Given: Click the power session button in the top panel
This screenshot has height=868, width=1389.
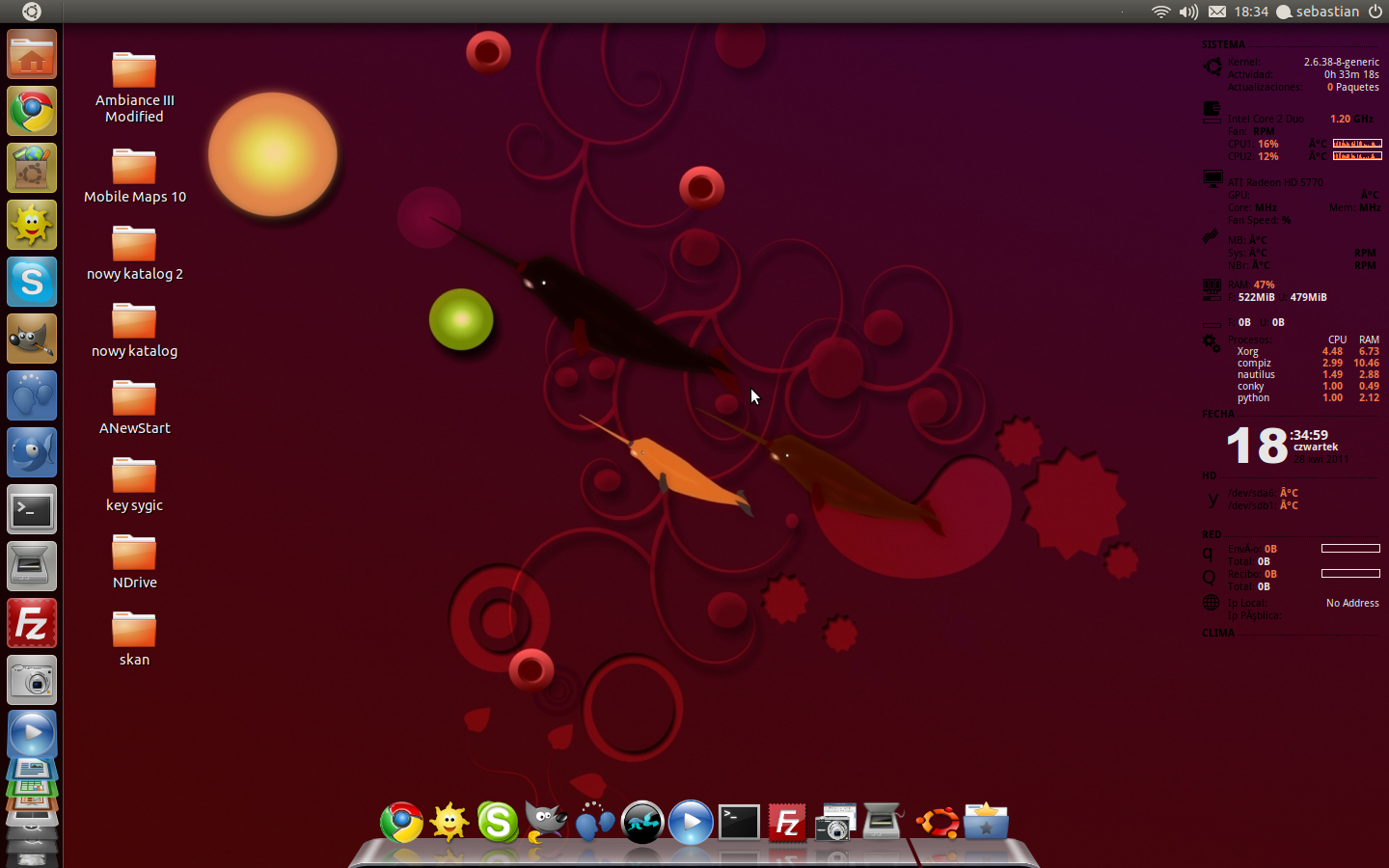Looking at the screenshot, I should (1375, 12).
